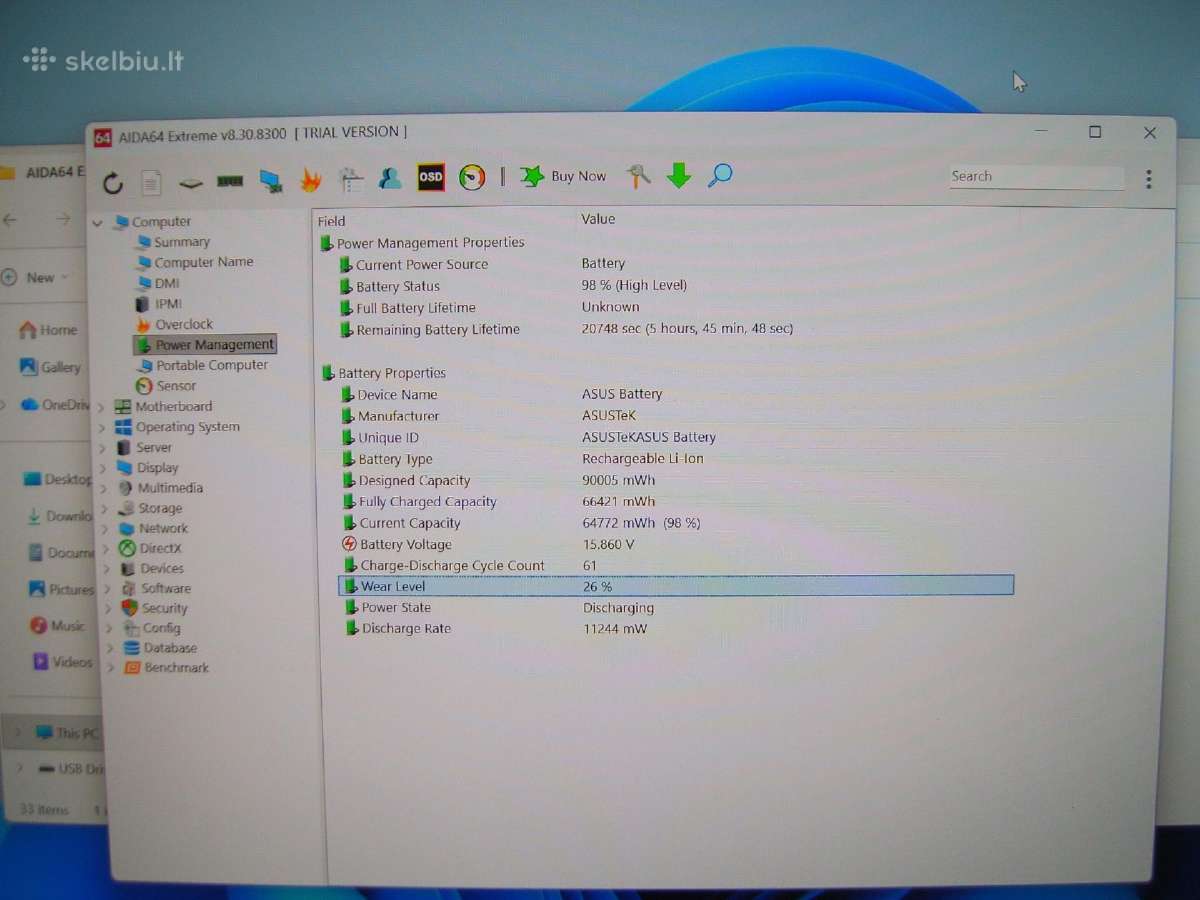Expand the Display tree node
Screen dimensions: 1200x900
102,468
